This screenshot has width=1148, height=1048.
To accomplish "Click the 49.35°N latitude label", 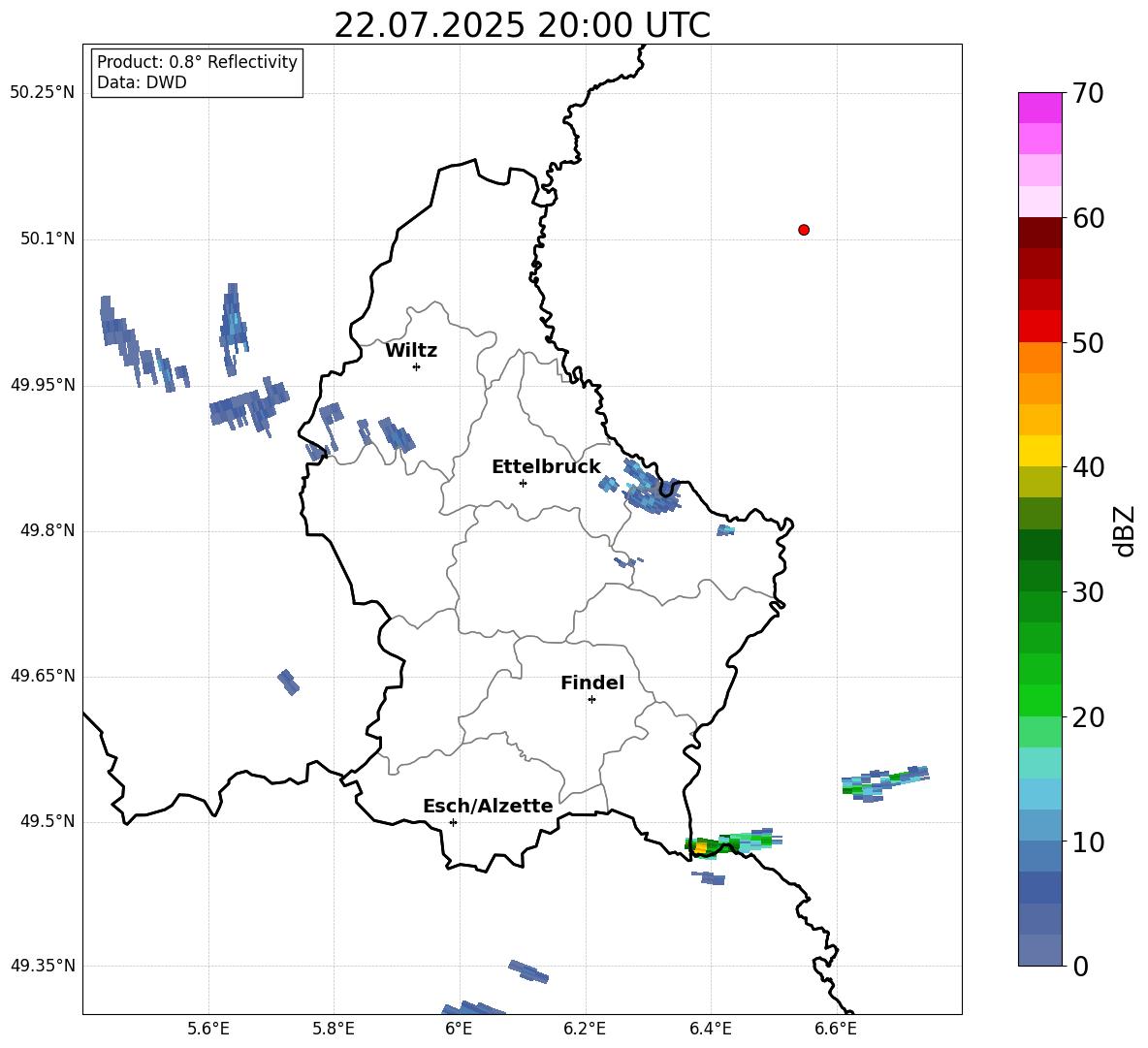I will coord(43,966).
